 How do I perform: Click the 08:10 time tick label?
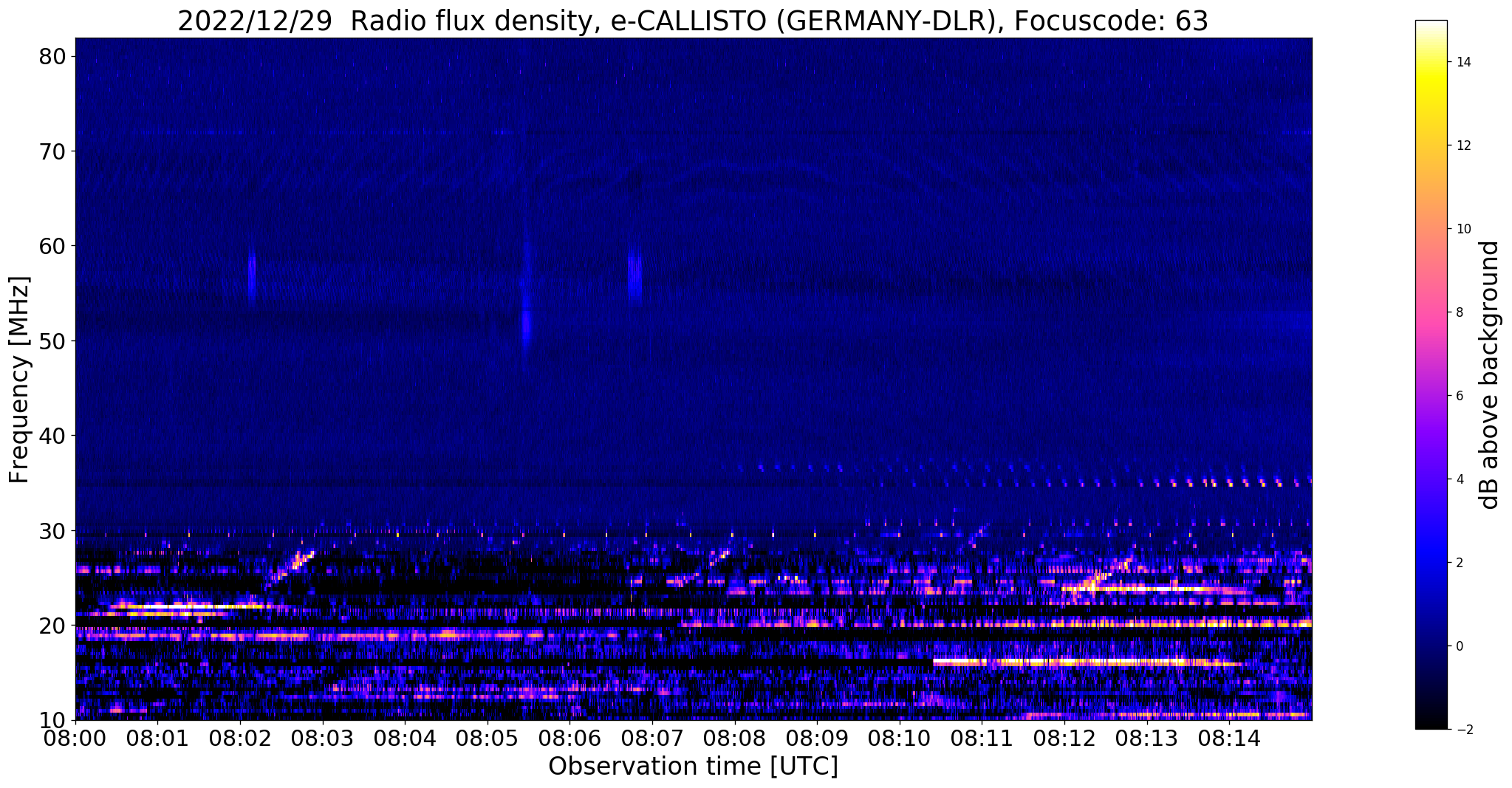[x=899, y=737]
